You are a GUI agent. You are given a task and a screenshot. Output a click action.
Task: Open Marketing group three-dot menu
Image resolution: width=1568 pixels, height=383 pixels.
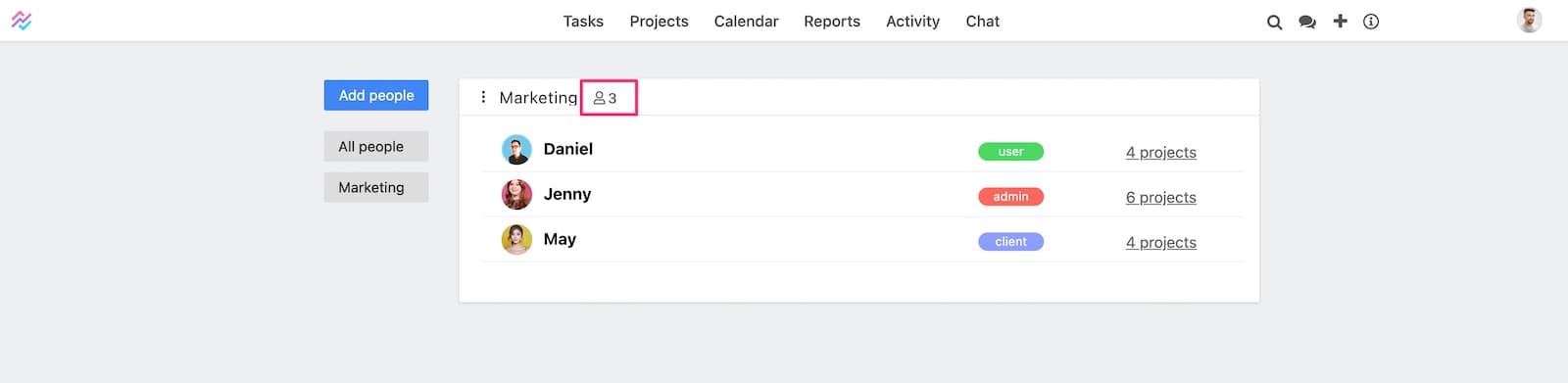[483, 97]
